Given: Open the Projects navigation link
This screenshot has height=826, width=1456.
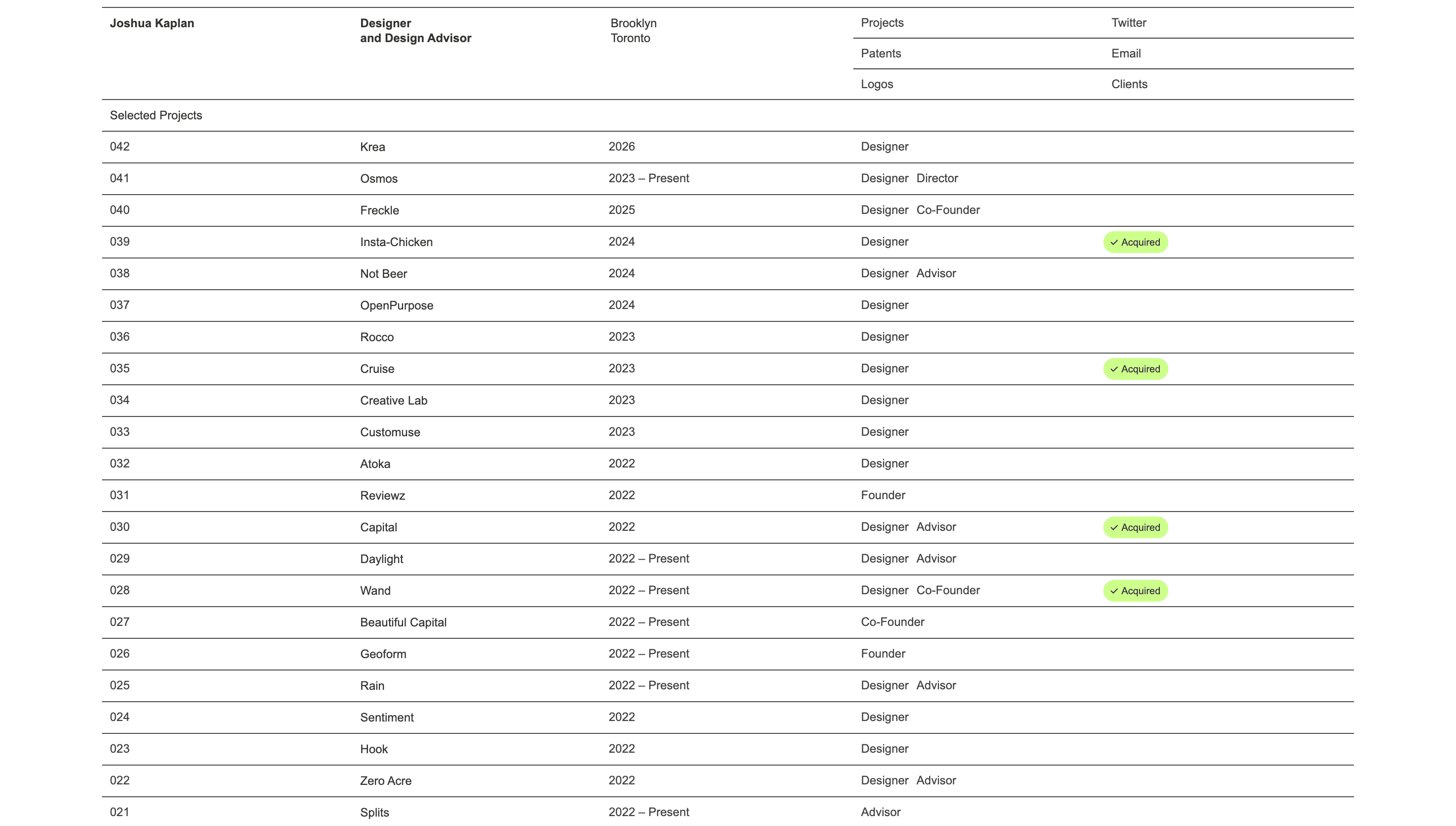Looking at the screenshot, I should 882,23.
